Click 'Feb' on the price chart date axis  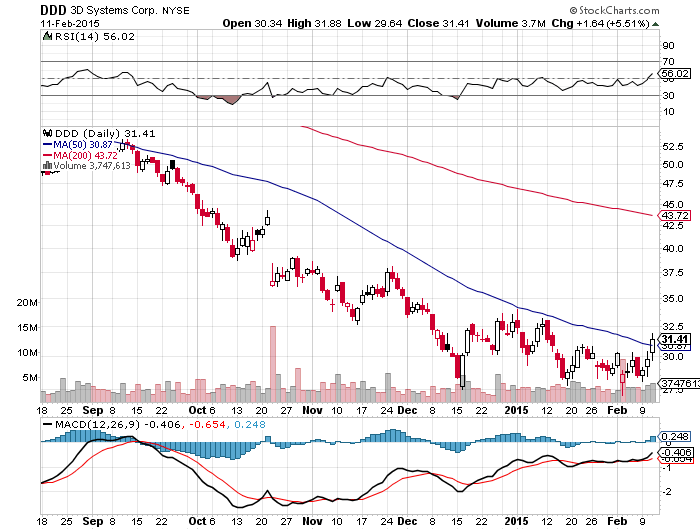(x=617, y=410)
